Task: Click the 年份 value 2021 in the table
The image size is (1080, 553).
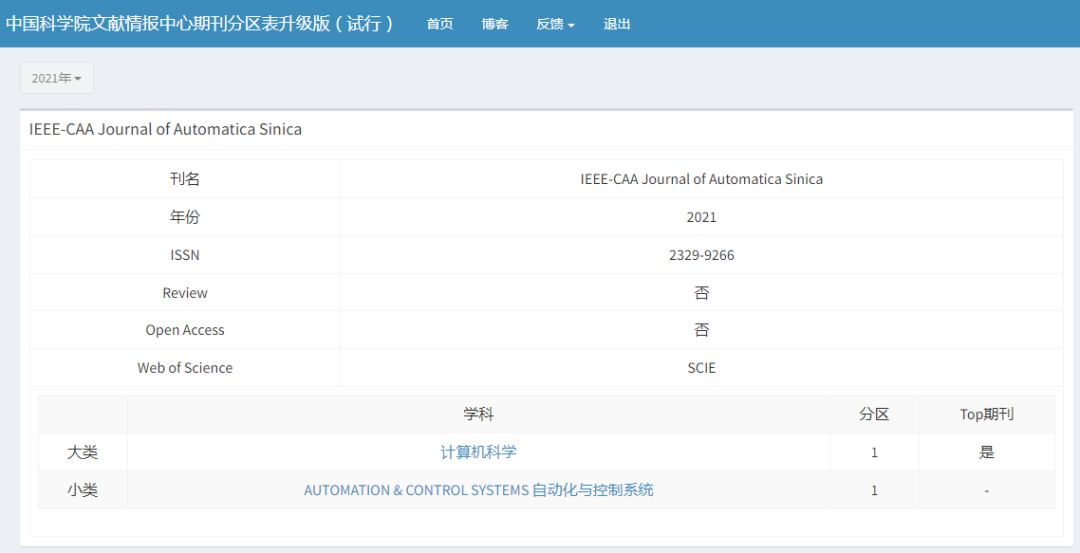Action: 701,217
